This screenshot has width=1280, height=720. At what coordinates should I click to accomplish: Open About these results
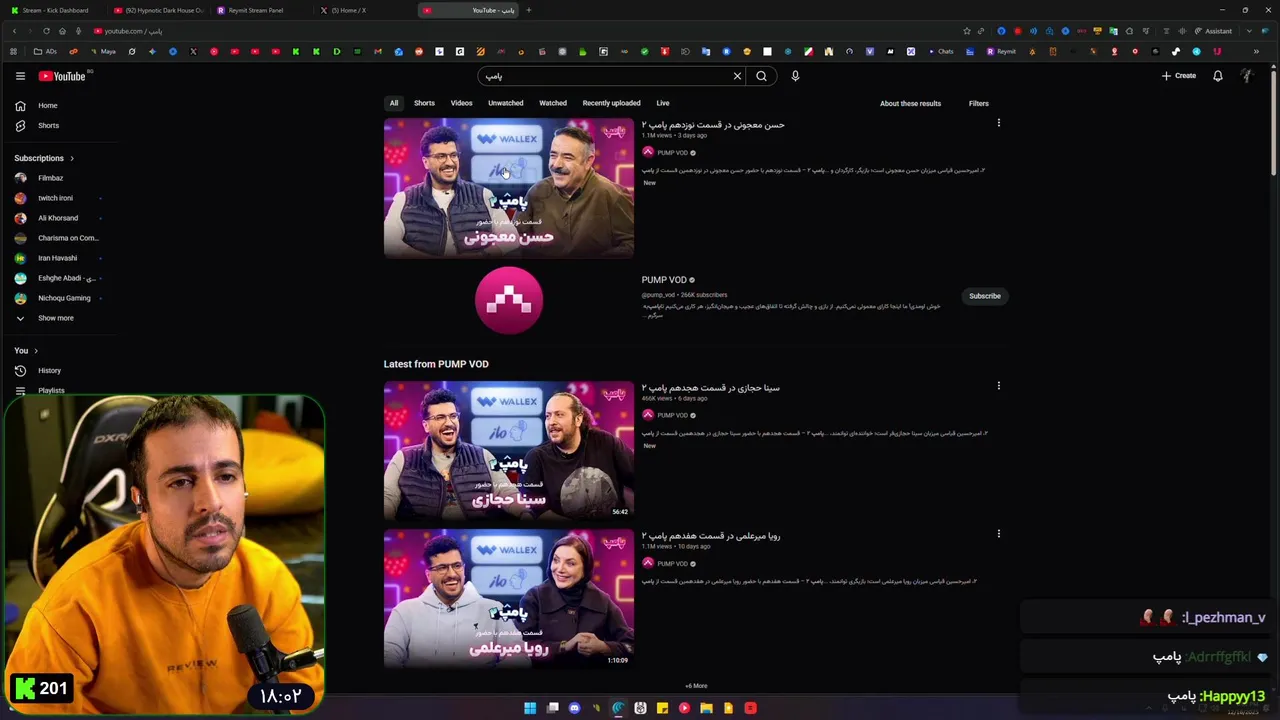[910, 103]
